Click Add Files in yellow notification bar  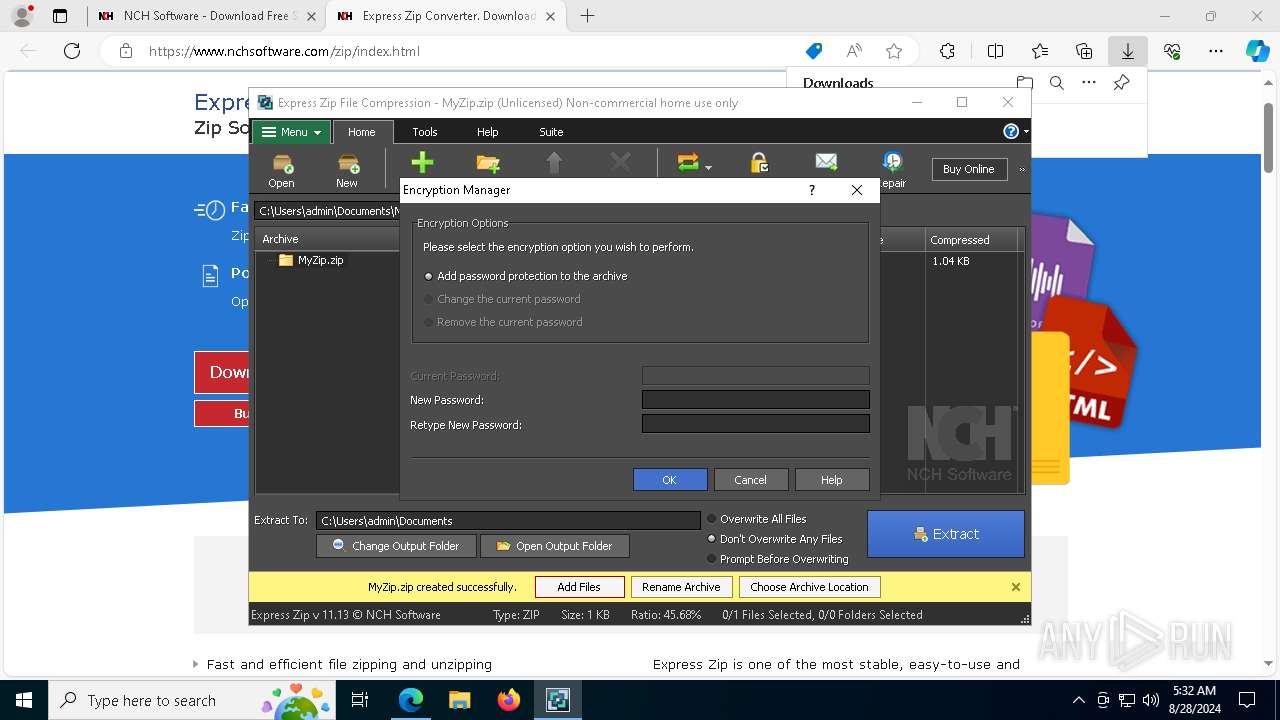tap(579, 587)
